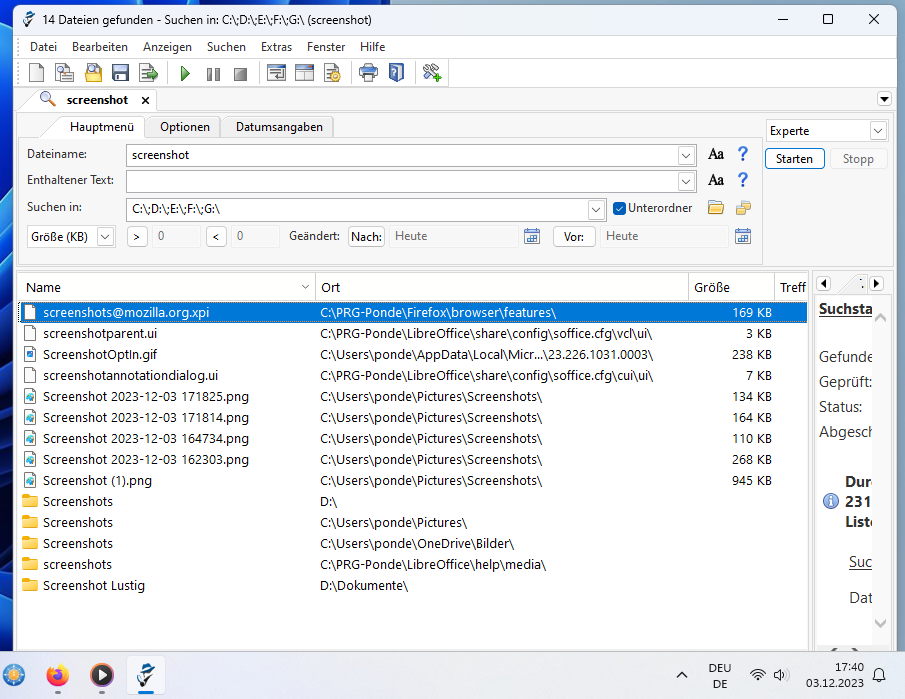Click the toolbar icon right of stop
905x699 pixels.
[276, 73]
